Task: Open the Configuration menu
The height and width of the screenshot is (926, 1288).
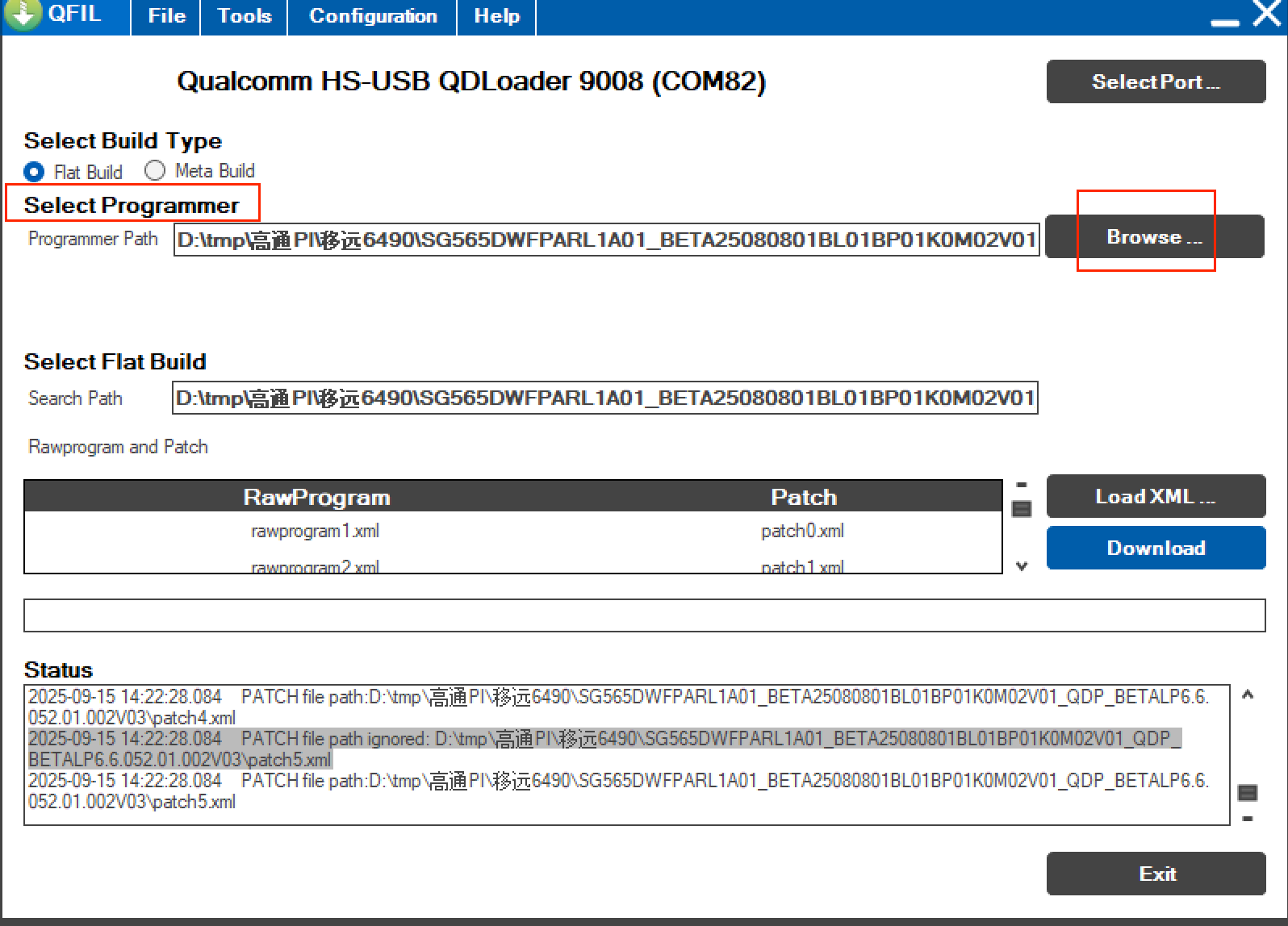Action: point(372,16)
